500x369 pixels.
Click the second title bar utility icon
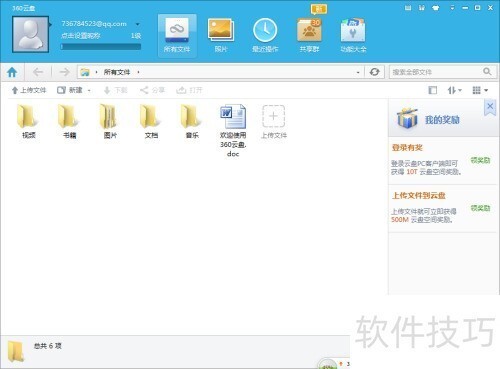point(422,8)
